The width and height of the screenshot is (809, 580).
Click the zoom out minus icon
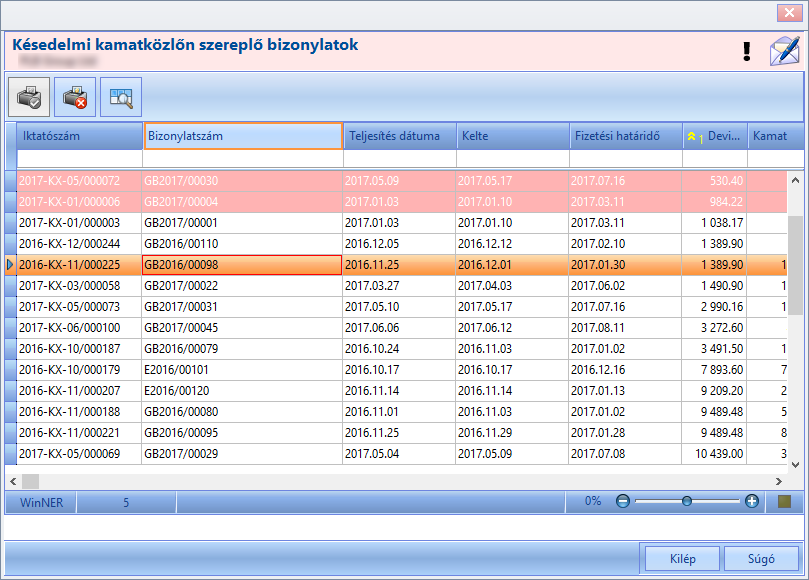click(623, 501)
